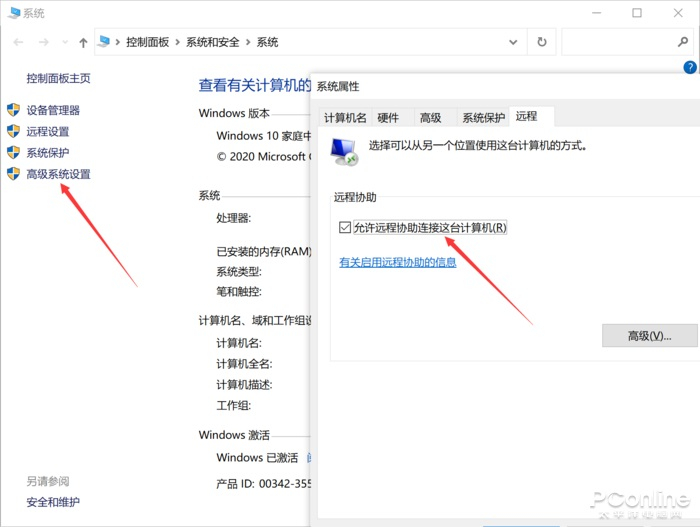700x527 pixels.
Task: Refresh the address bar location
Action: tap(542, 42)
